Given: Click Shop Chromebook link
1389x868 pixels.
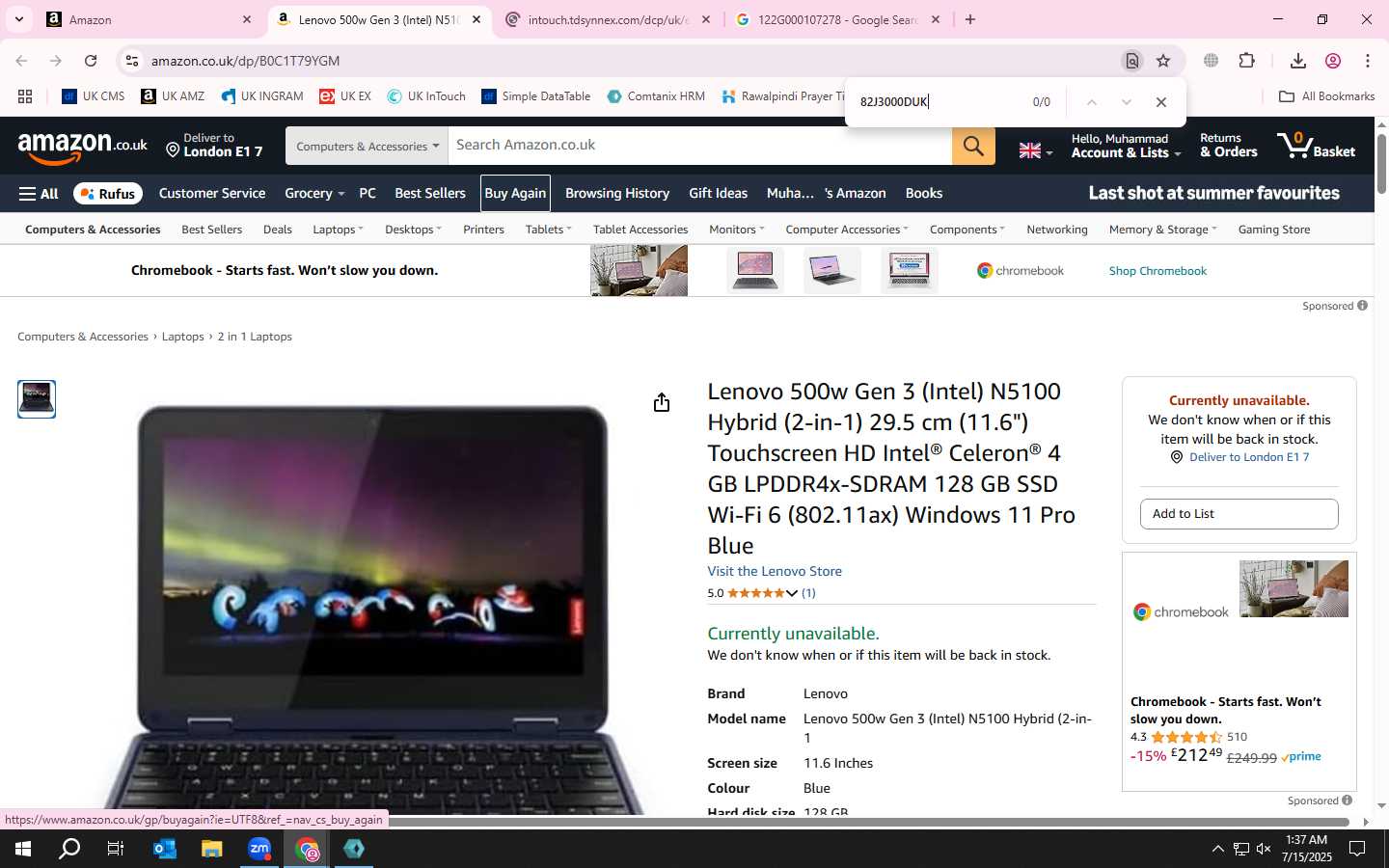Looking at the screenshot, I should [1157, 271].
